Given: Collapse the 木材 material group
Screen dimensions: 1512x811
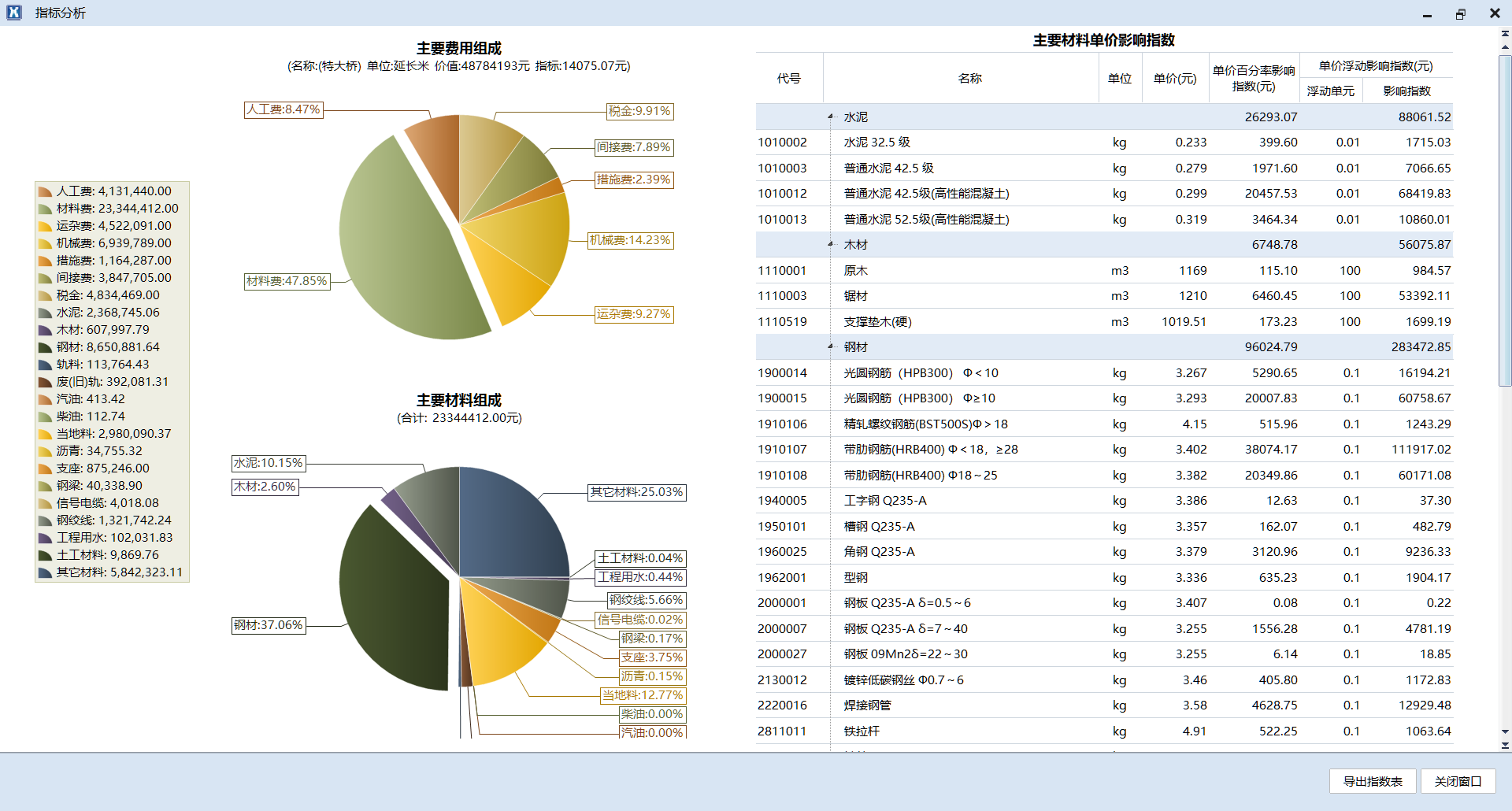Looking at the screenshot, I should point(830,245).
